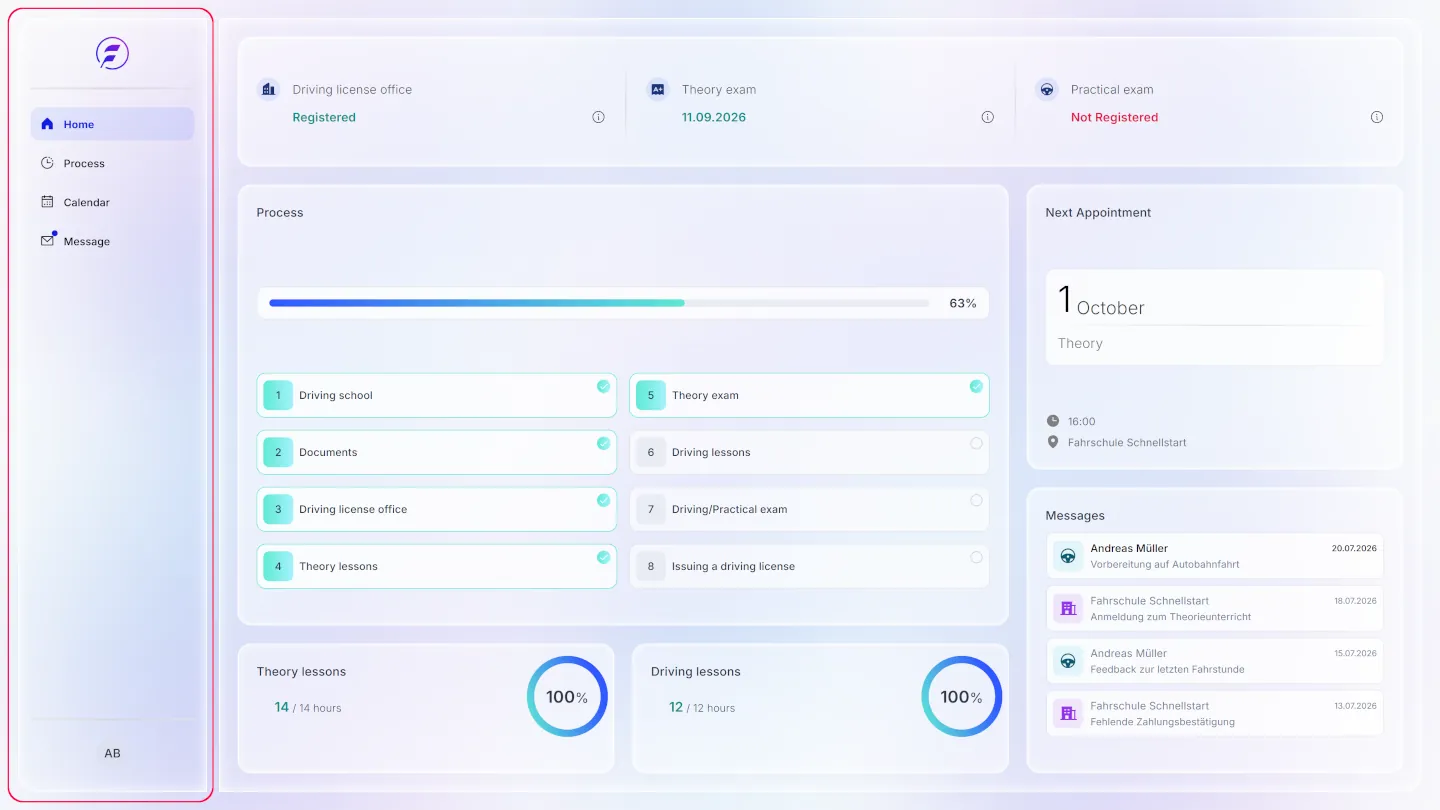Screen dimensions: 1440x810
Task: Click the 63% process progress bar
Action: [x=599, y=303]
